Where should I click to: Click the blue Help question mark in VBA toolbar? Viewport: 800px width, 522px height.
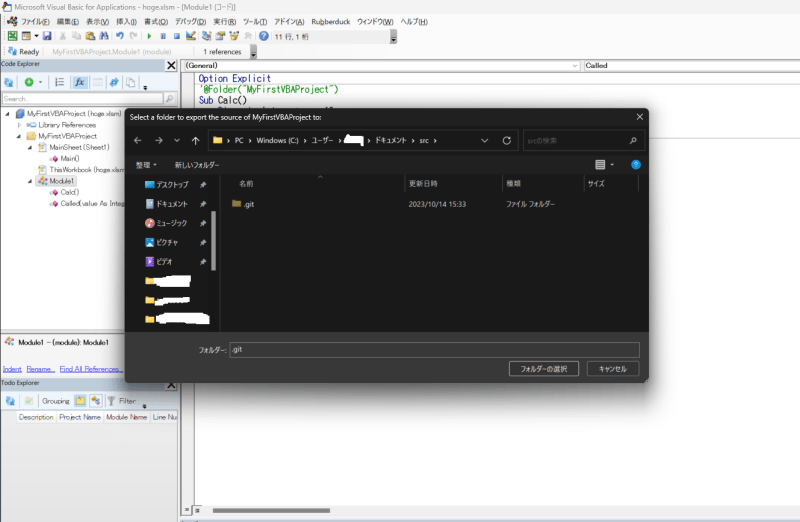click(264, 36)
